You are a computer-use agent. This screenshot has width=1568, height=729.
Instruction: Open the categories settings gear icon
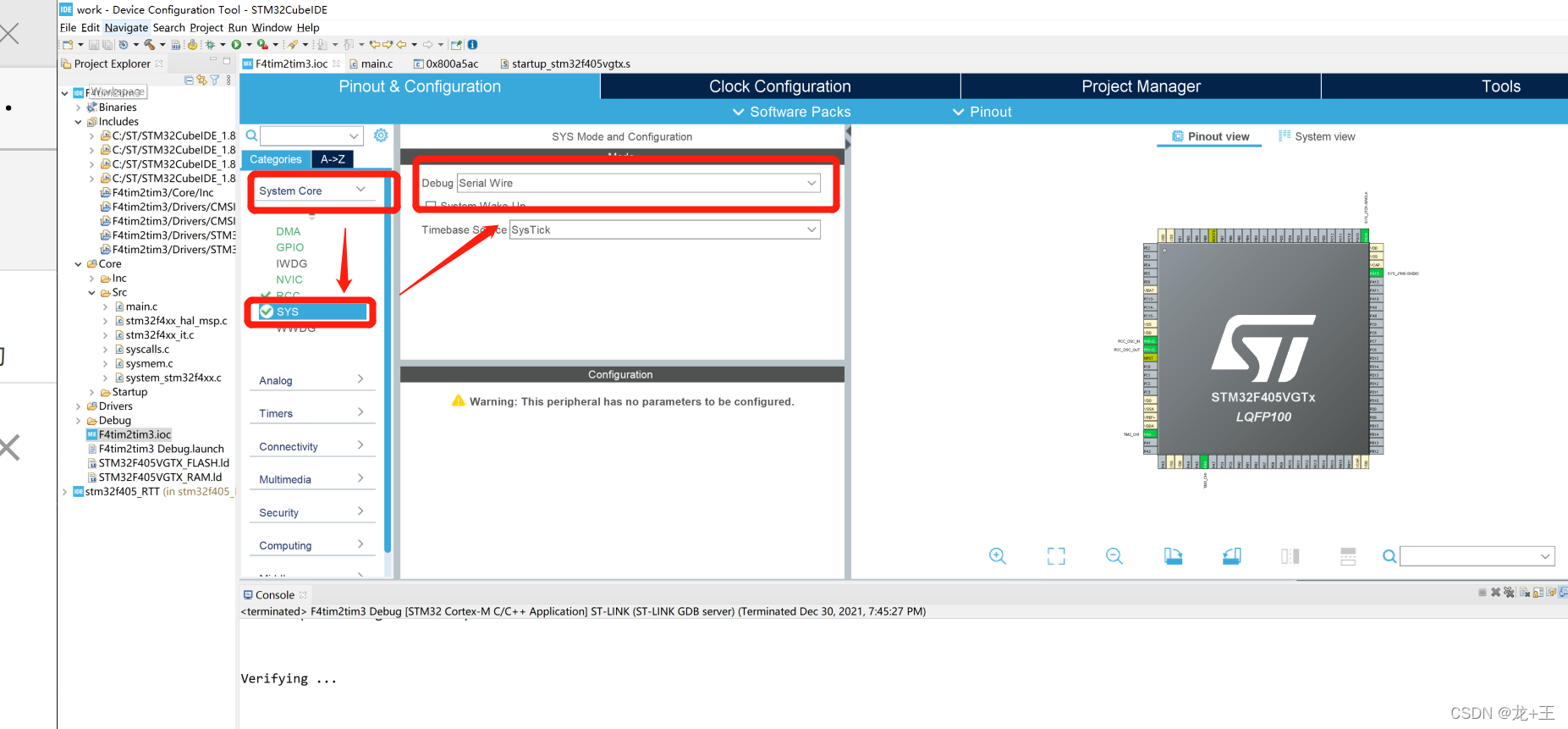click(381, 135)
